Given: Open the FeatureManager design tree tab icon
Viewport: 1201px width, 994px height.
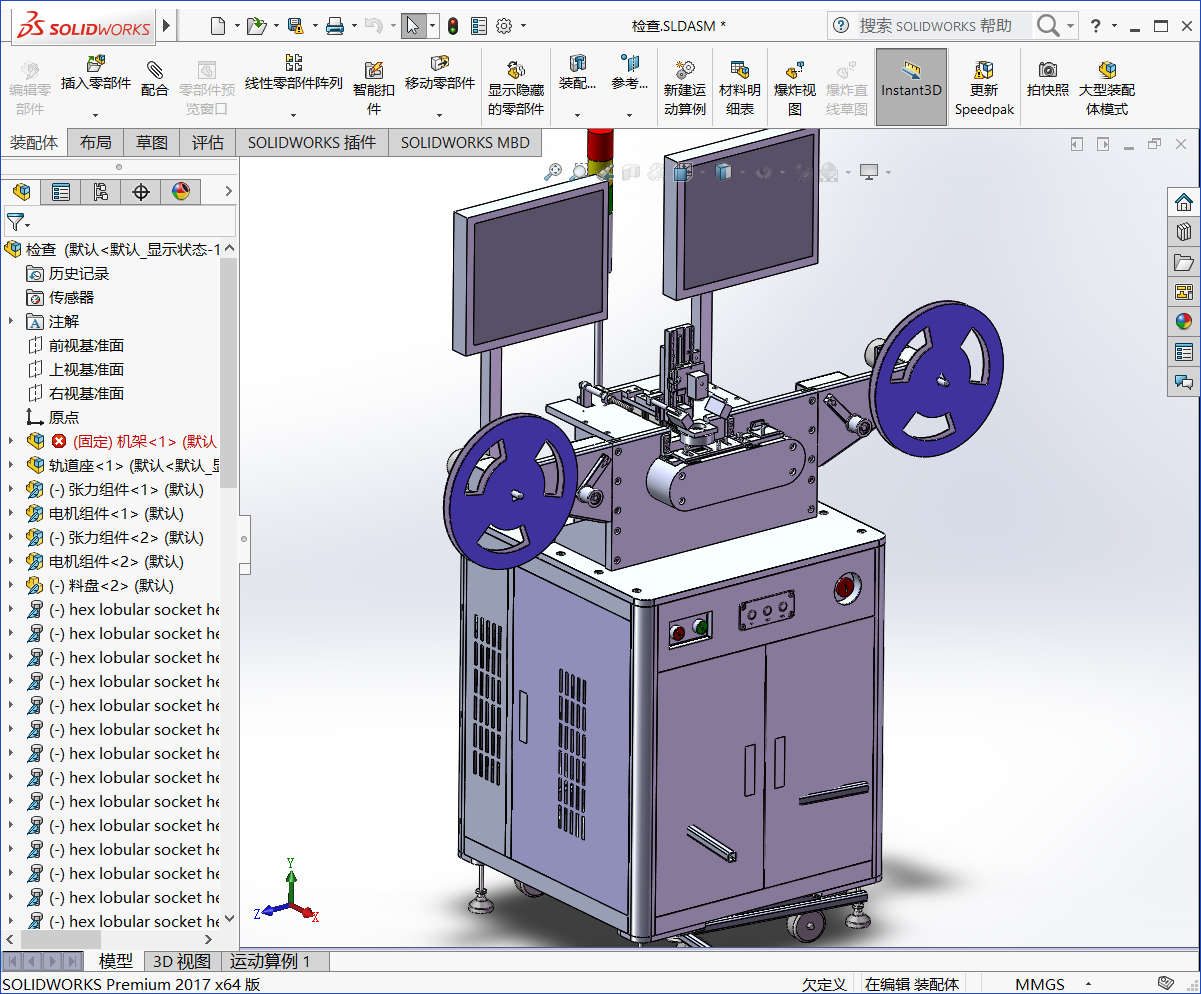Looking at the screenshot, I should (x=21, y=192).
